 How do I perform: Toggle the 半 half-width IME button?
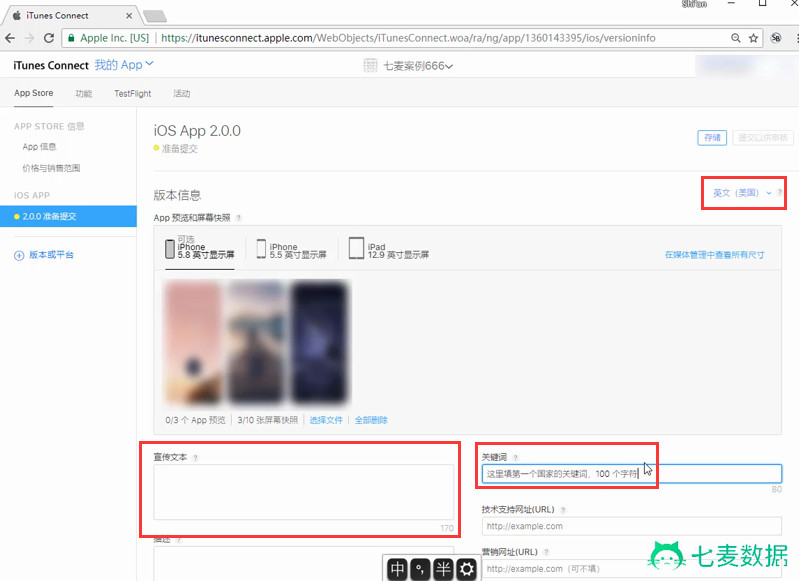point(443,569)
